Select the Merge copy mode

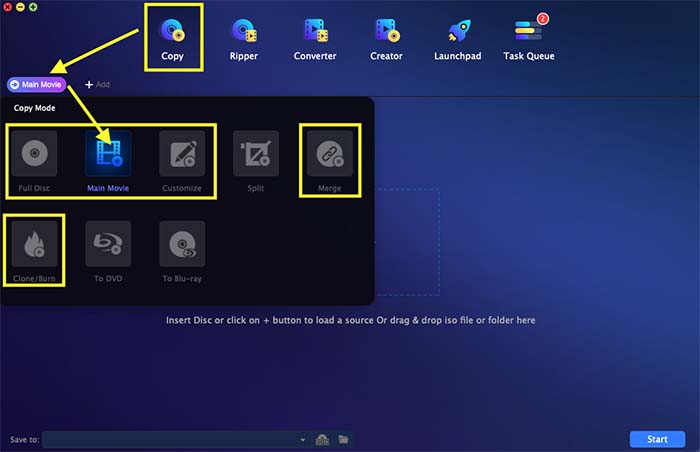tap(330, 161)
